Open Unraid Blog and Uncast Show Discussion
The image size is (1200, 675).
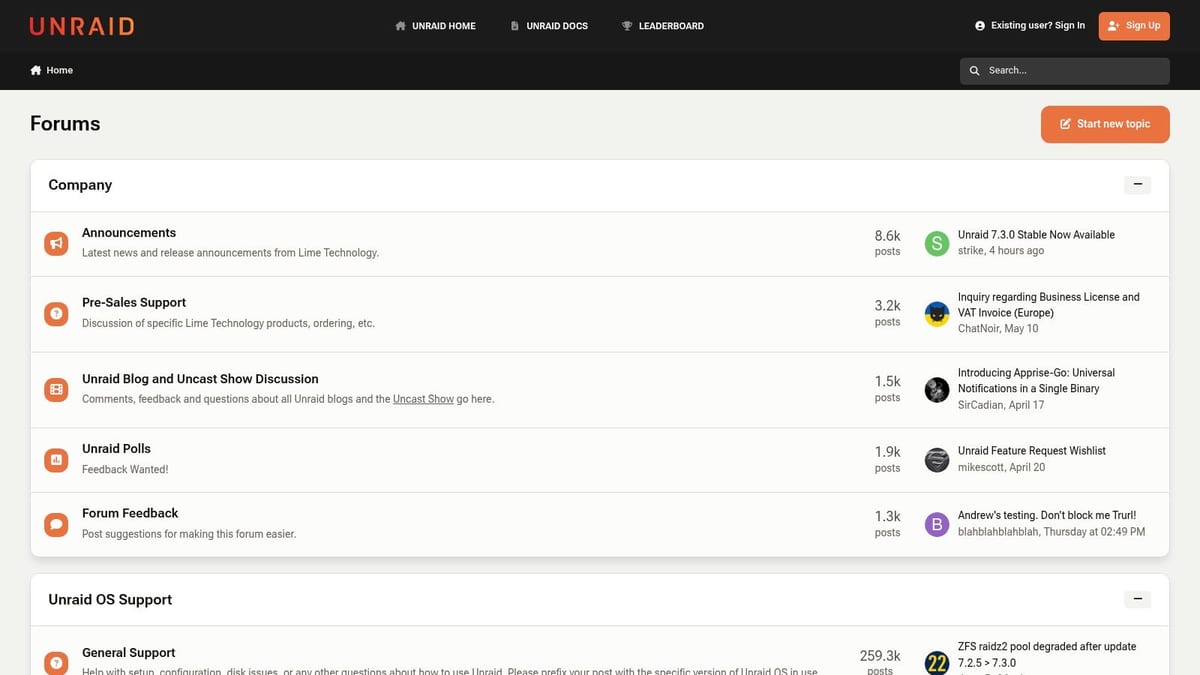click(200, 379)
